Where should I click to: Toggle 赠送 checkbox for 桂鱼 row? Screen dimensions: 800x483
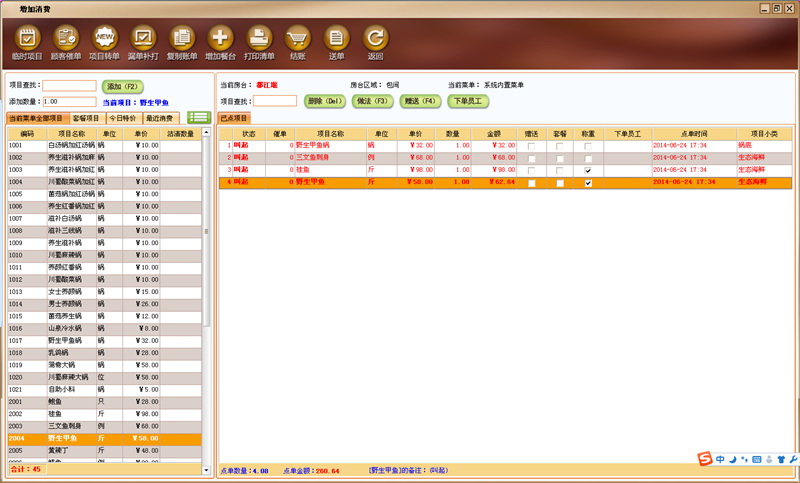[531, 170]
